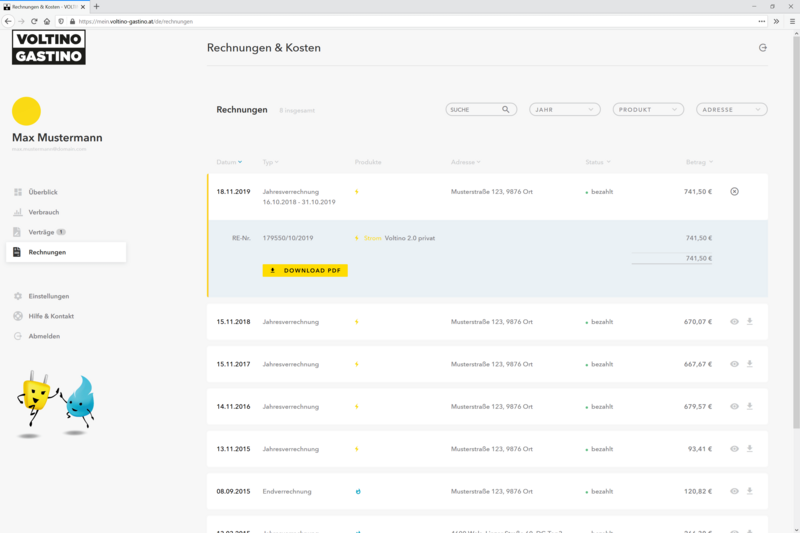
Task: Download the 08.09.2015 invoice
Action: [749, 491]
